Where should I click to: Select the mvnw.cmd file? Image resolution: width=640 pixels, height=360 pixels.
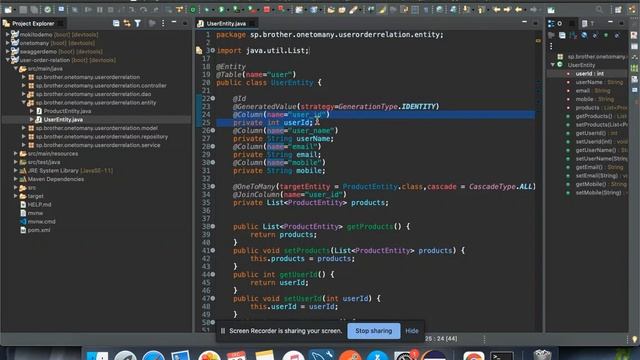point(41,222)
